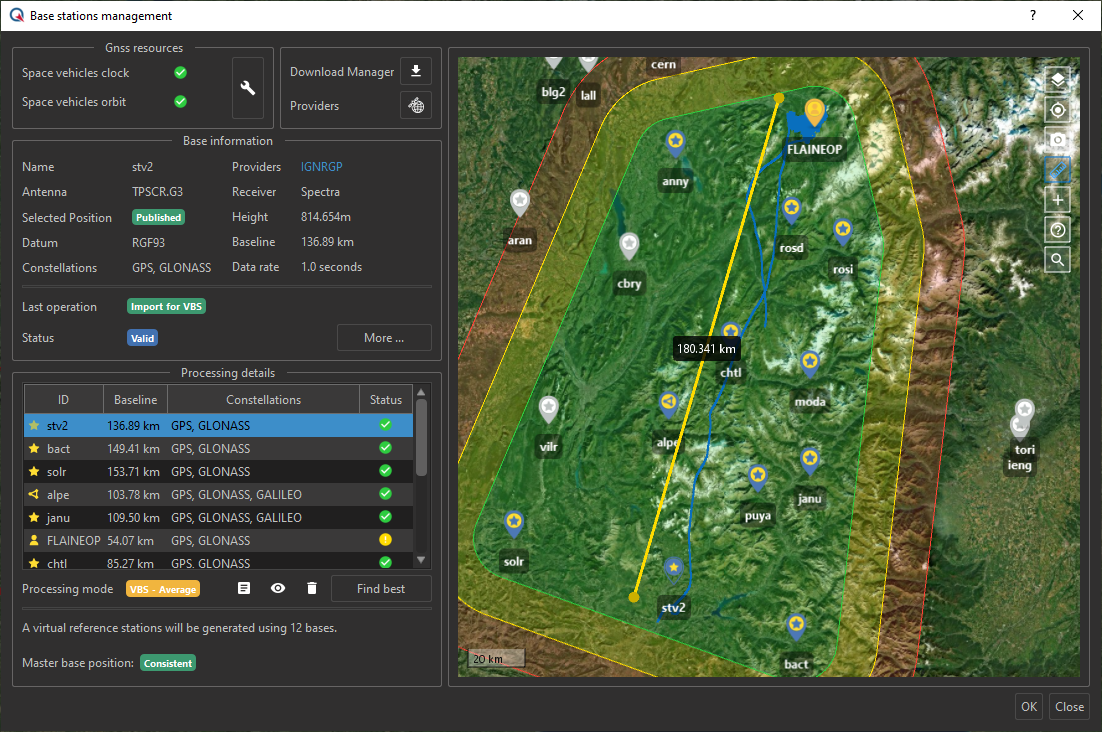
Task: Open the map layers selector
Action: point(1057,80)
